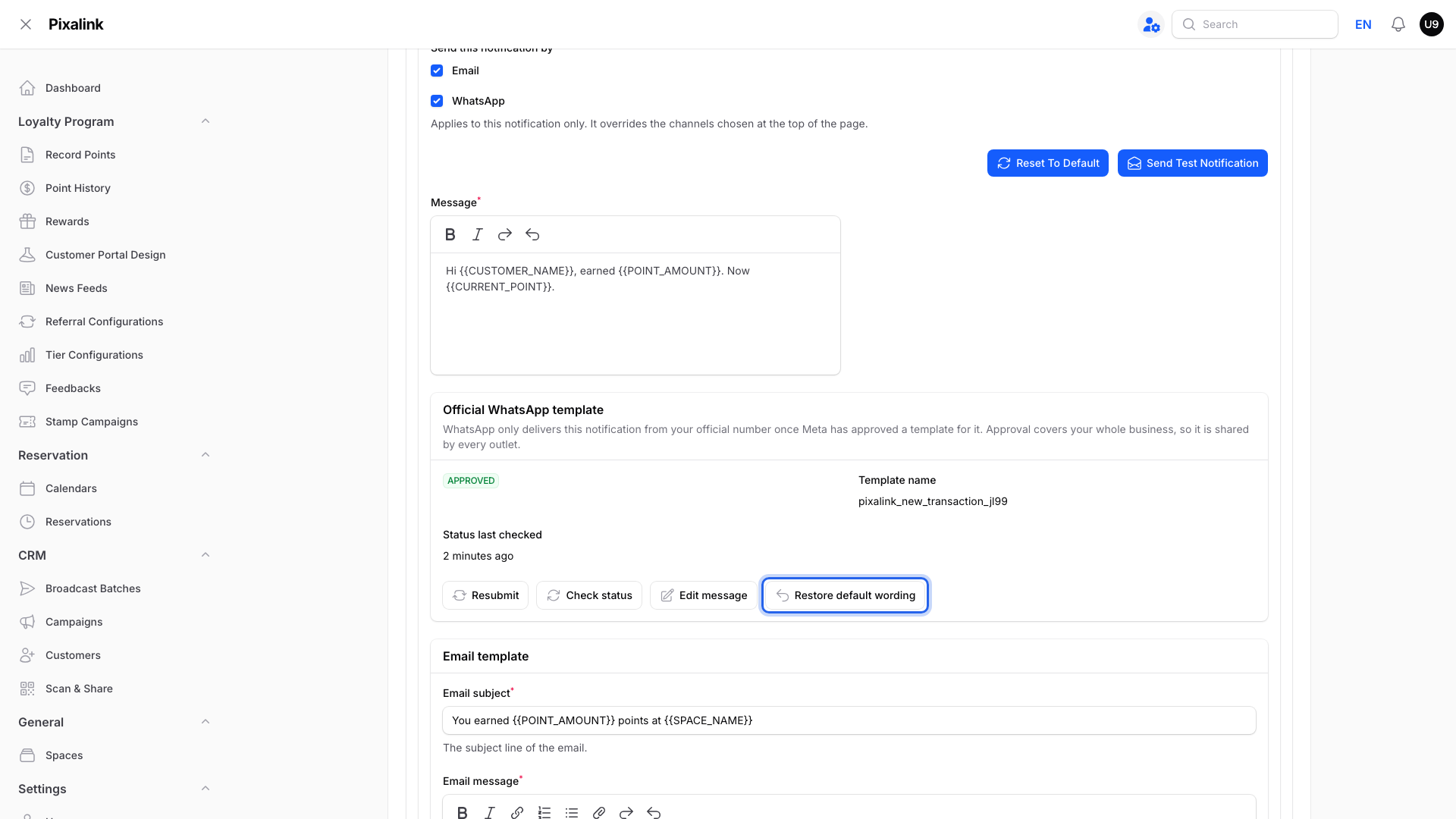The image size is (1456, 819).
Task: Click Edit message button
Action: pyautogui.click(x=704, y=595)
